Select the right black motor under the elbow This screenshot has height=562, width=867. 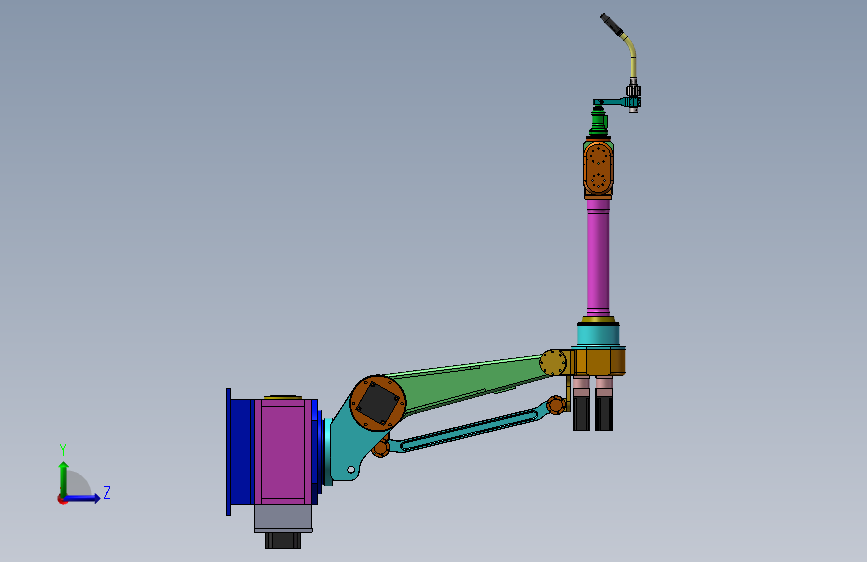click(604, 412)
